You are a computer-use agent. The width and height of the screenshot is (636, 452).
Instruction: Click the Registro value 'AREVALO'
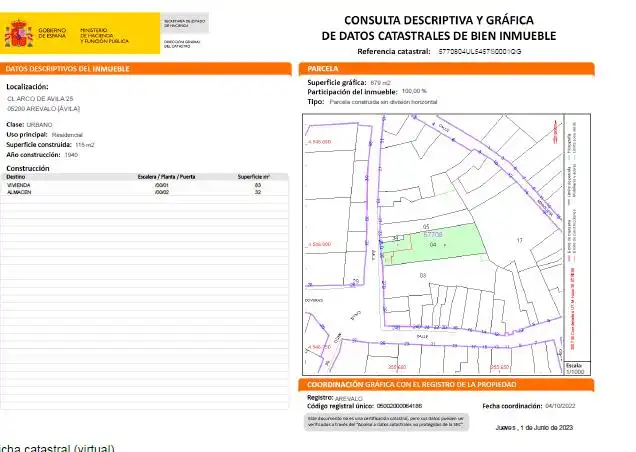(x=348, y=399)
